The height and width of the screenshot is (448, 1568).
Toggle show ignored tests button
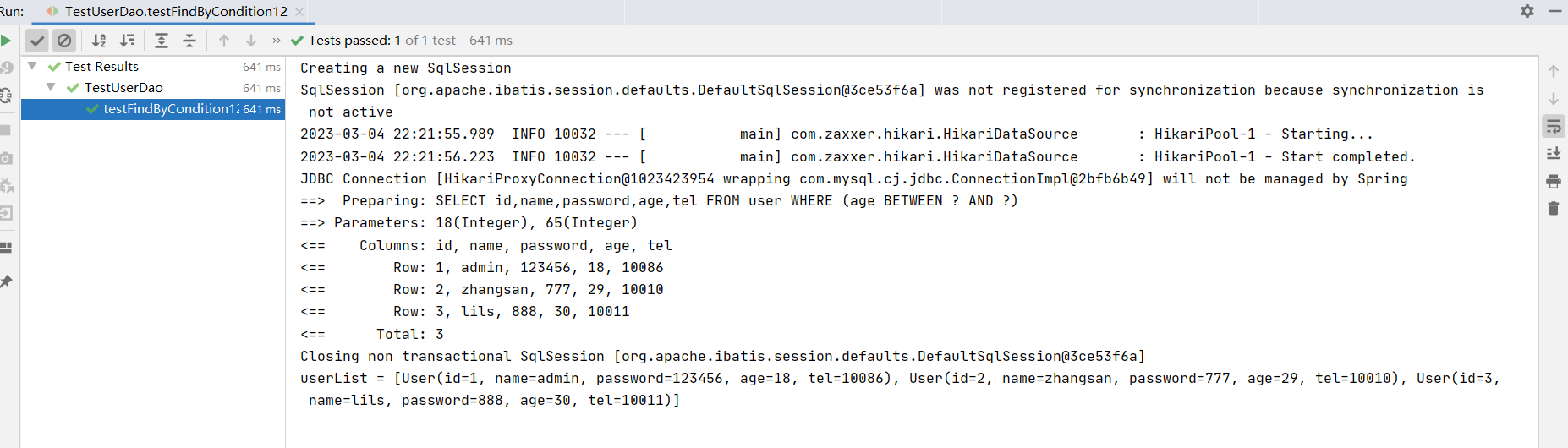64,41
